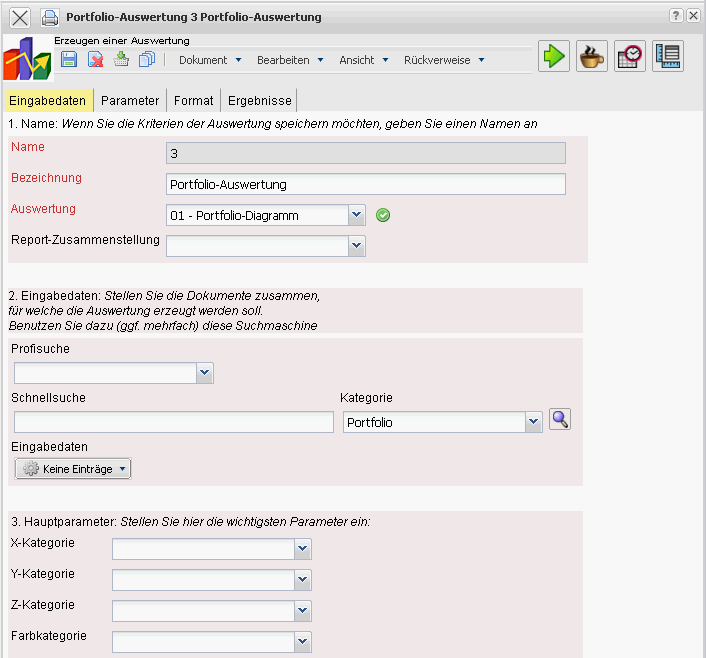Click the blue save disk icon
The image size is (706, 658).
pyautogui.click(x=69, y=60)
